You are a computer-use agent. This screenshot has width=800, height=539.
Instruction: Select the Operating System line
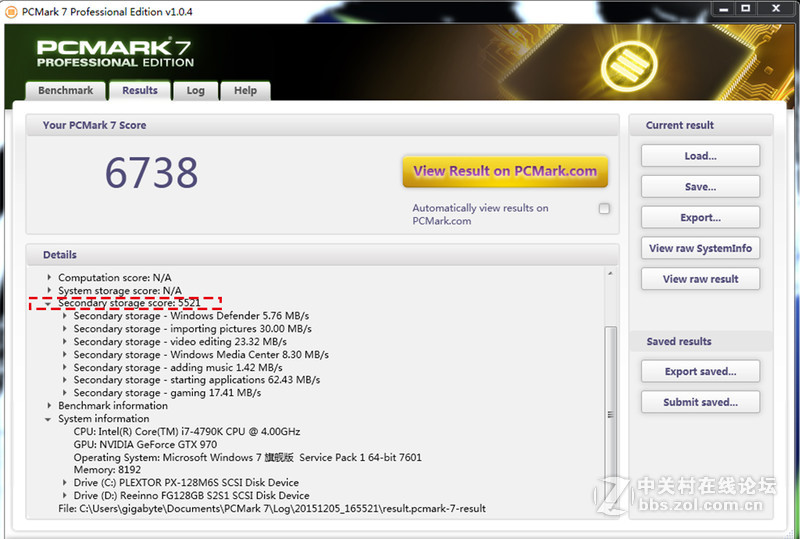(247, 457)
